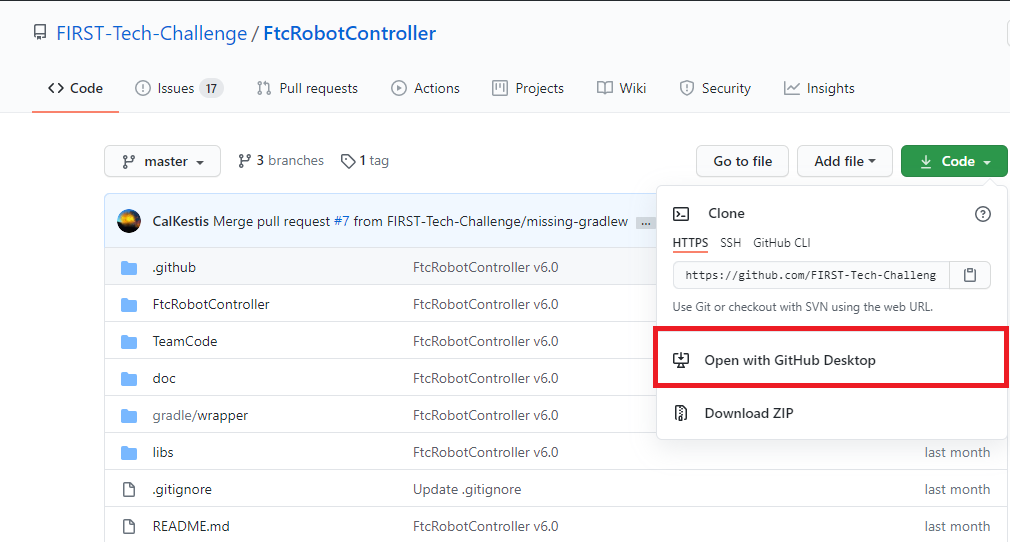The width and height of the screenshot is (1010, 542).
Task: View the 3 branches link
Action: point(281,160)
